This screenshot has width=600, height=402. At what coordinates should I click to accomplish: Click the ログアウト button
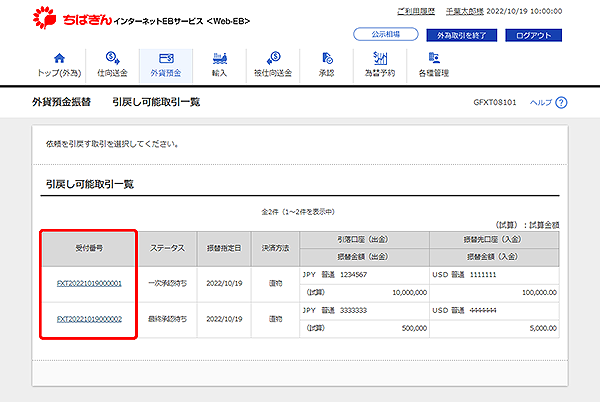533,35
